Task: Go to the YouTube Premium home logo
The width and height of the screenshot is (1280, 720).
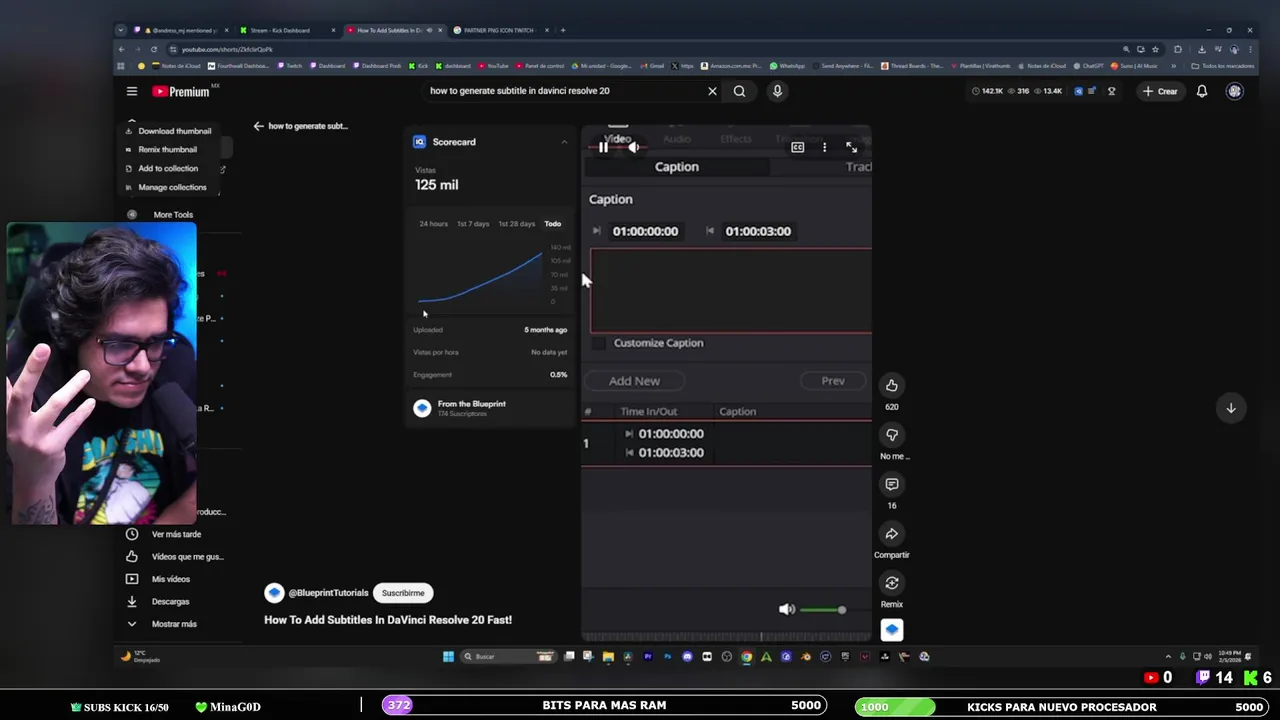Action: pyautogui.click(x=181, y=91)
